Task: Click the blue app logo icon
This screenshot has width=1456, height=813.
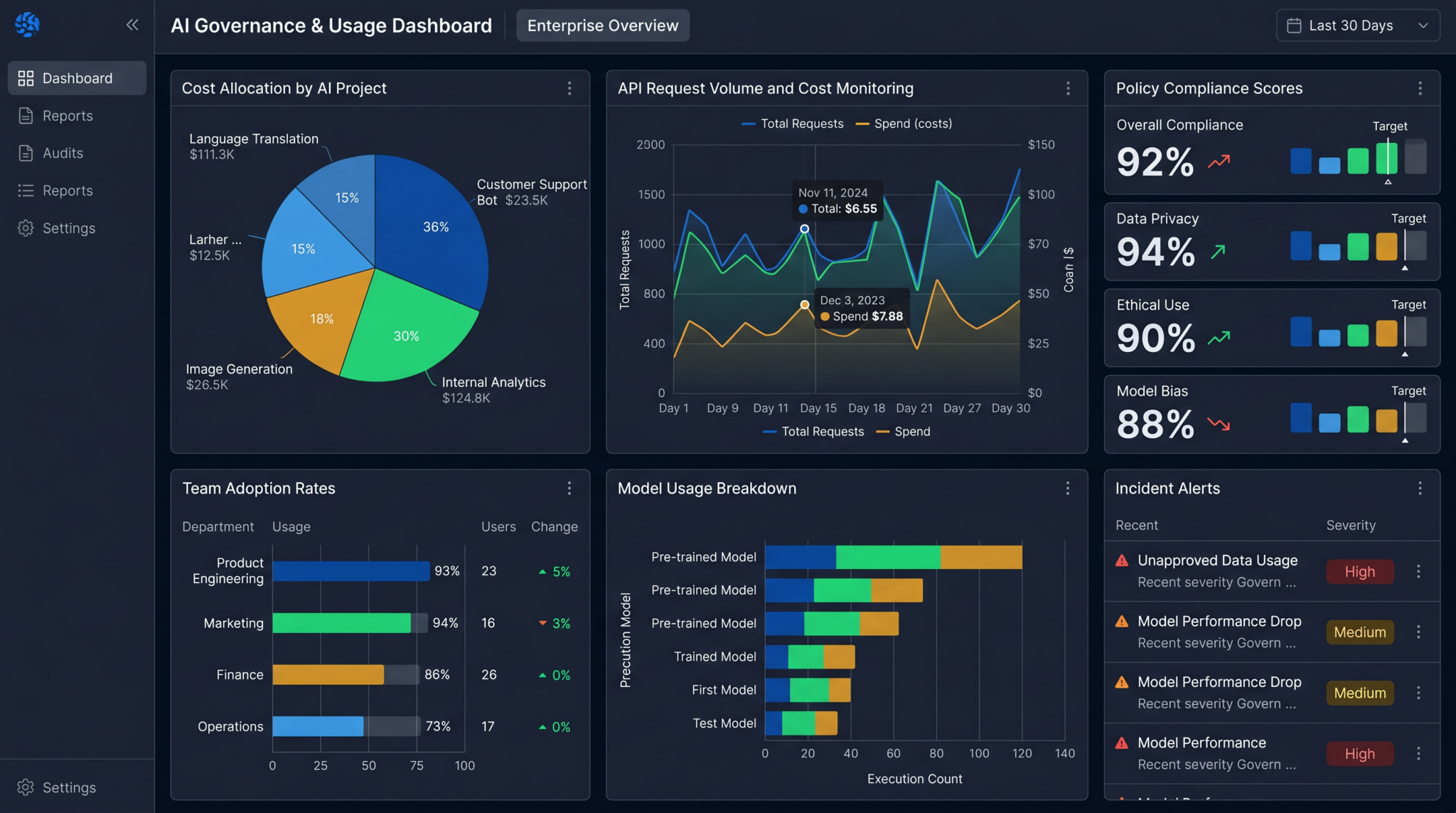Action: point(27,25)
